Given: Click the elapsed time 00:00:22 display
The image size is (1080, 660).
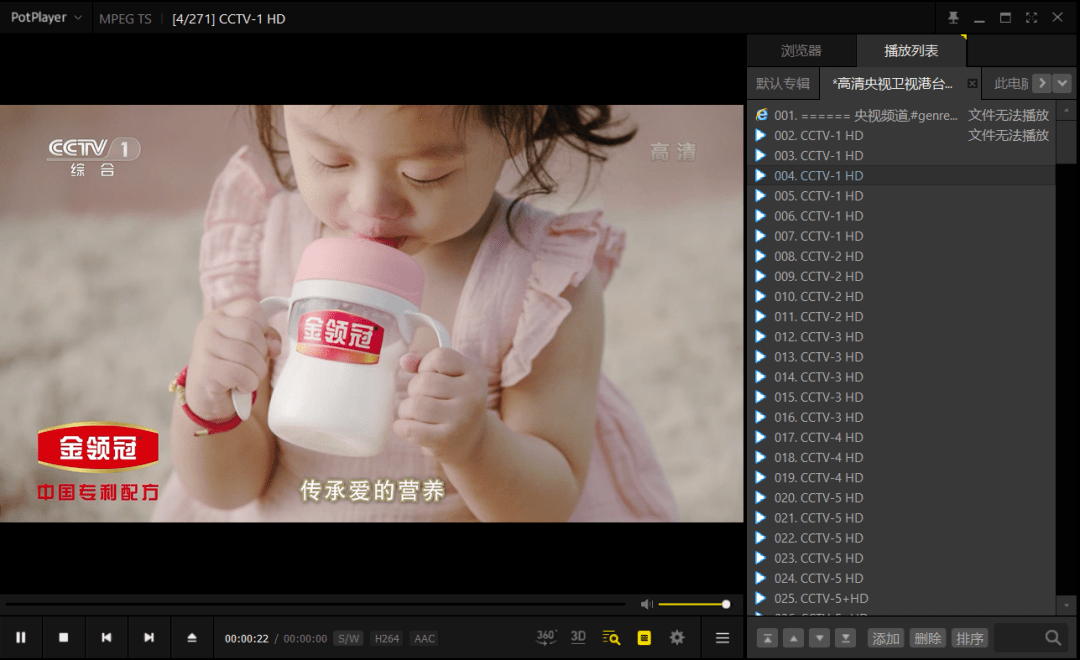Looking at the screenshot, I should (247, 639).
